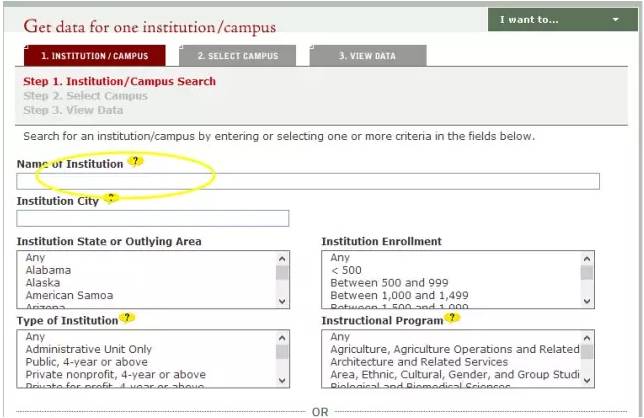This screenshot has height=418, width=644.
Task: Switch to the 2. Select Campus tab
Action: pyautogui.click(x=238, y=56)
